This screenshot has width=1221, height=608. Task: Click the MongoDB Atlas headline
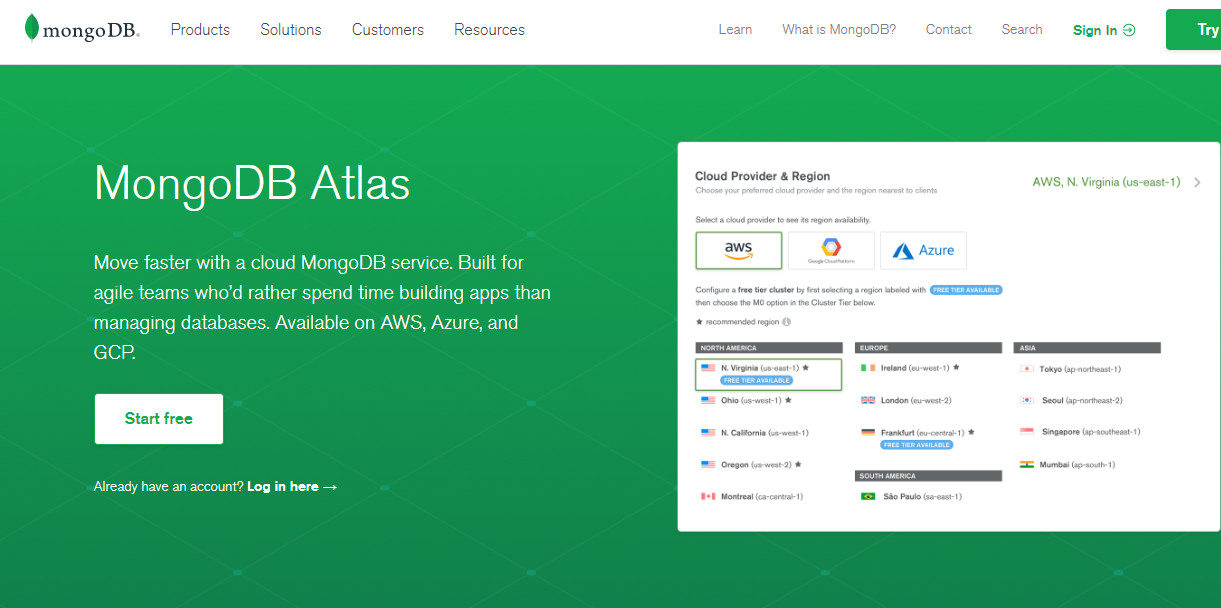pyautogui.click(x=252, y=184)
